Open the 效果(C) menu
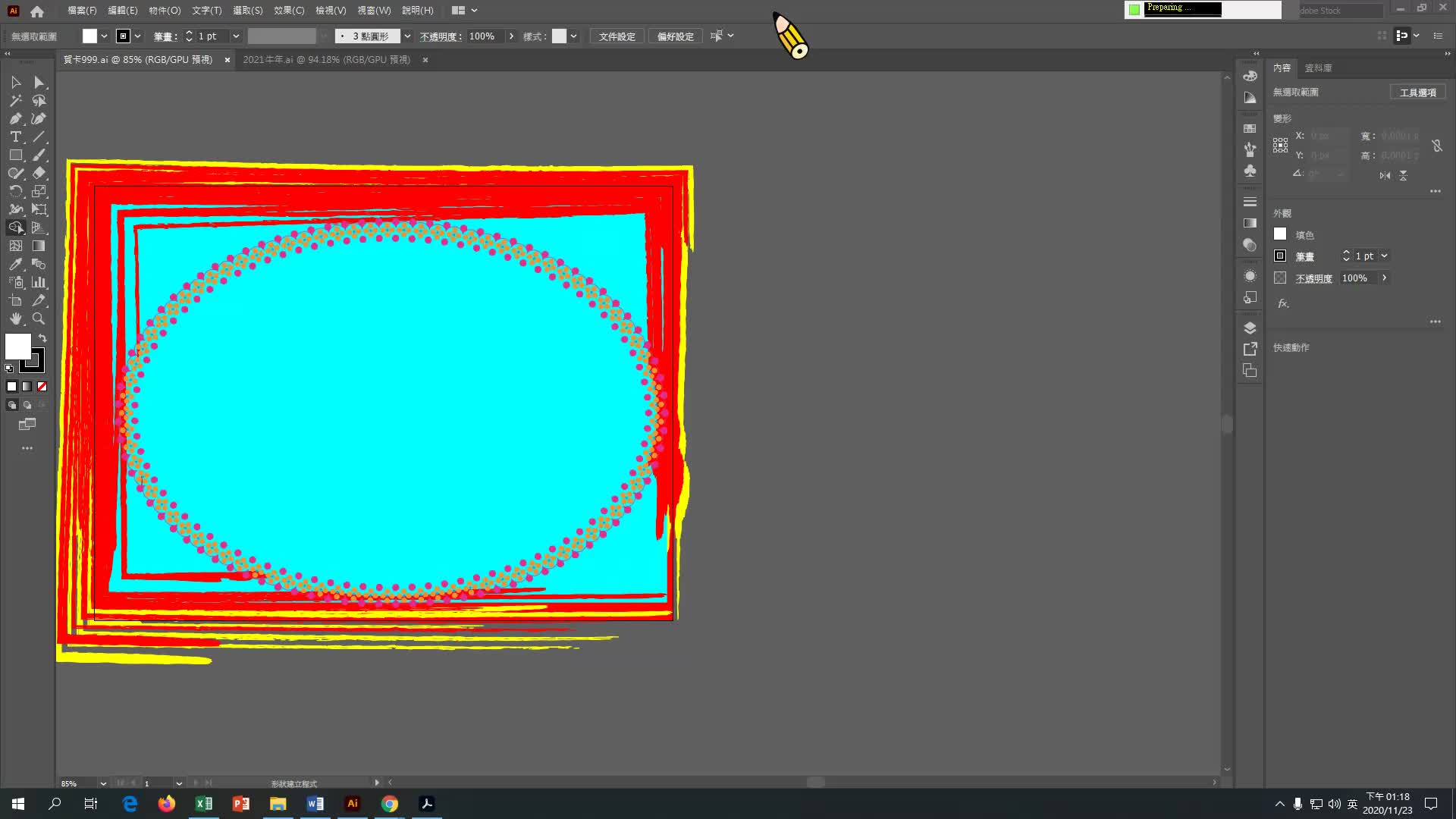This screenshot has width=1456, height=819. click(x=288, y=11)
